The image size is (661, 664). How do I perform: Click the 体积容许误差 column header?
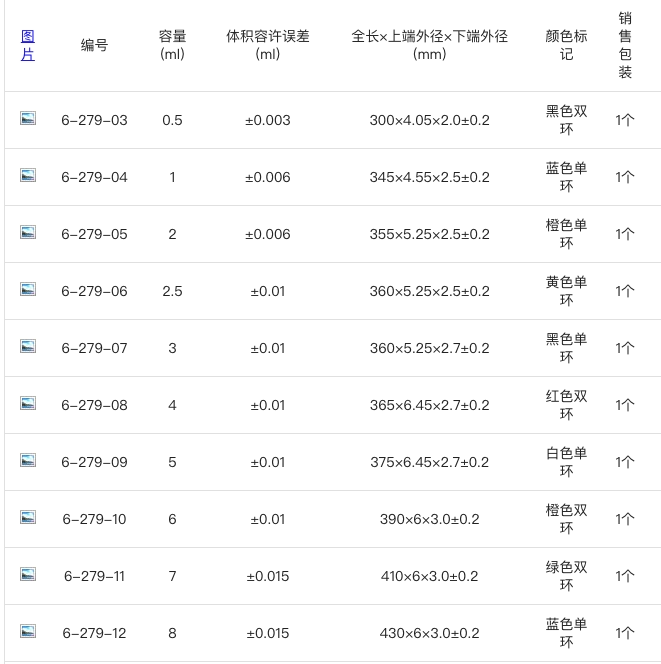pos(268,45)
